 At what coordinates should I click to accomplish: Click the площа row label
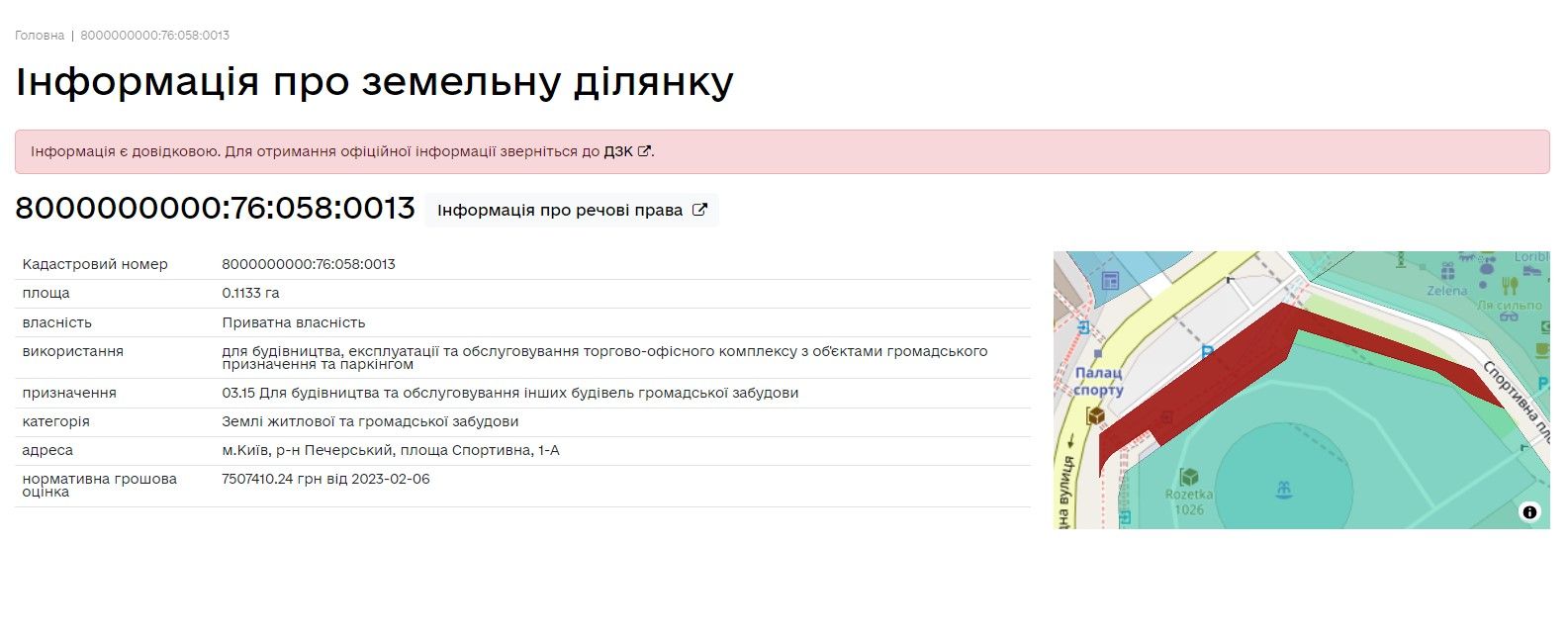click(46, 293)
